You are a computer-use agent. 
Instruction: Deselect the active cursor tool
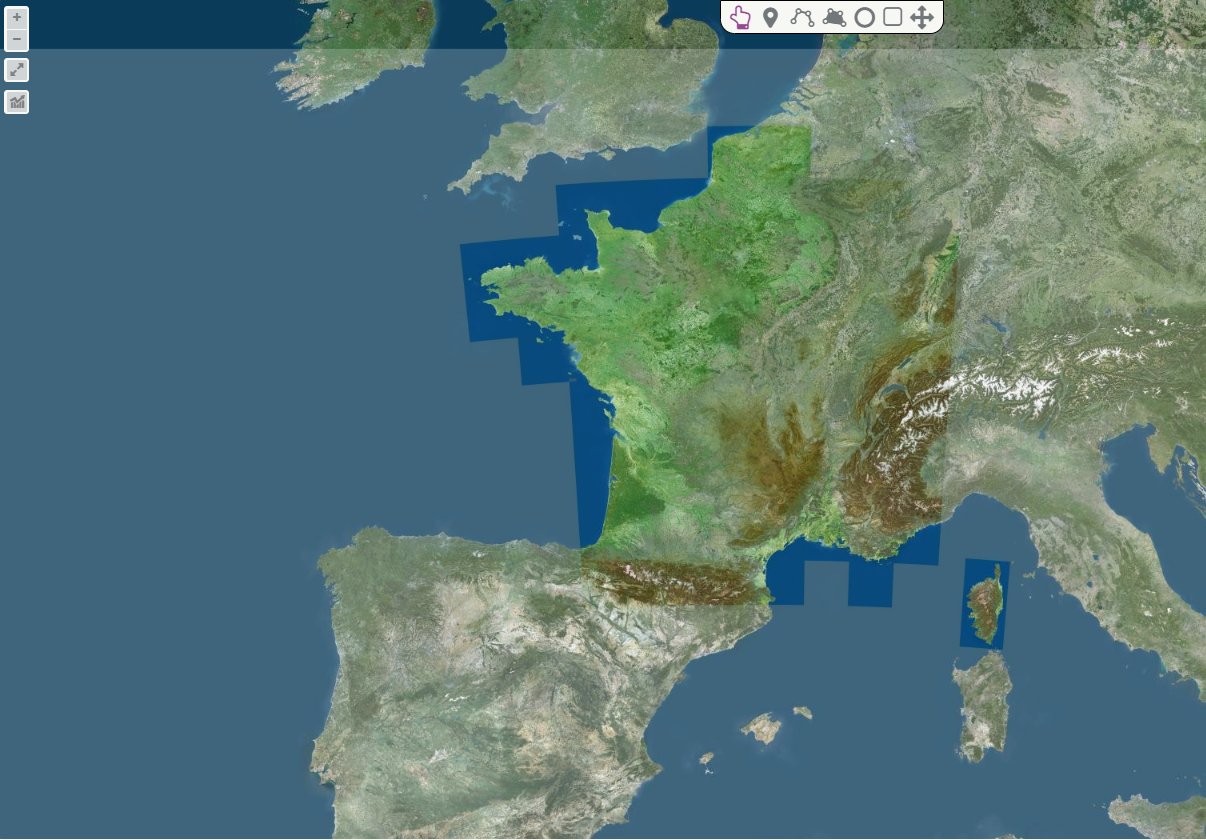tap(741, 17)
